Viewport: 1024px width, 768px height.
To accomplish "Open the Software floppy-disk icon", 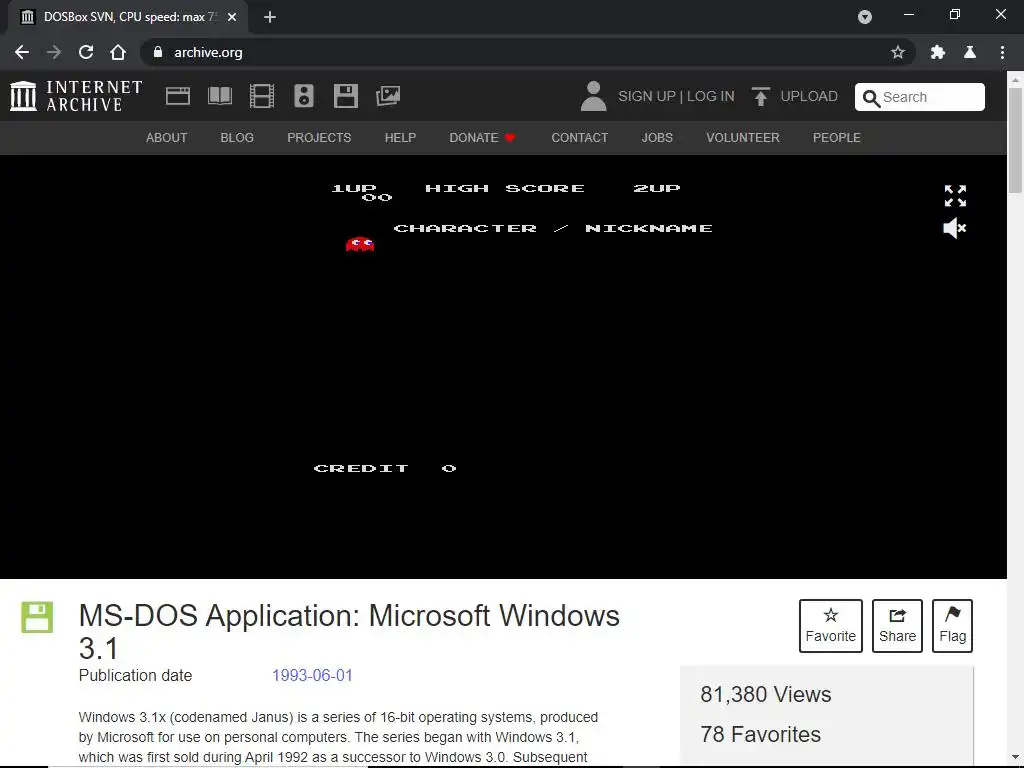I will (x=345, y=96).
